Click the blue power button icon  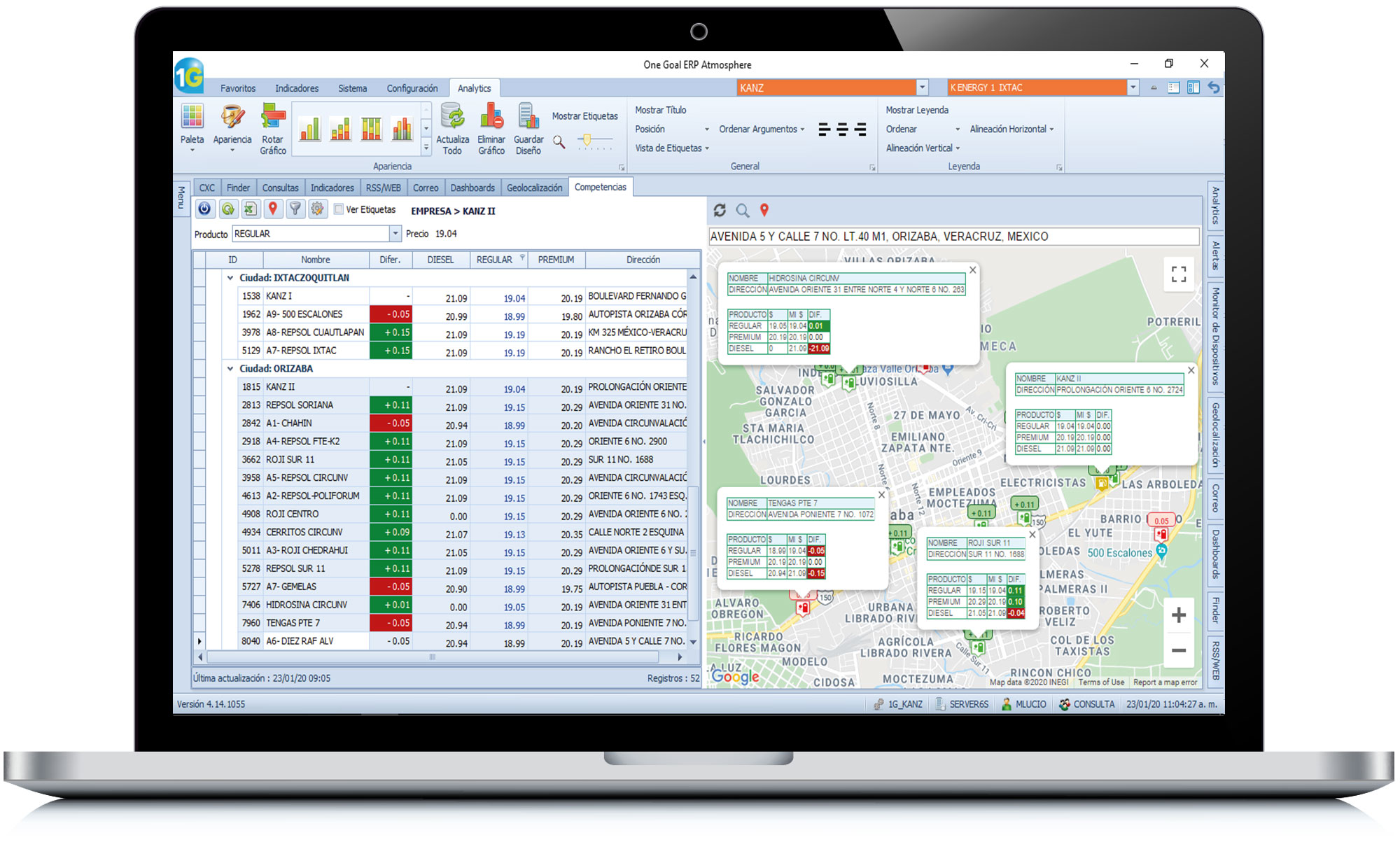(x=204, y=209)
